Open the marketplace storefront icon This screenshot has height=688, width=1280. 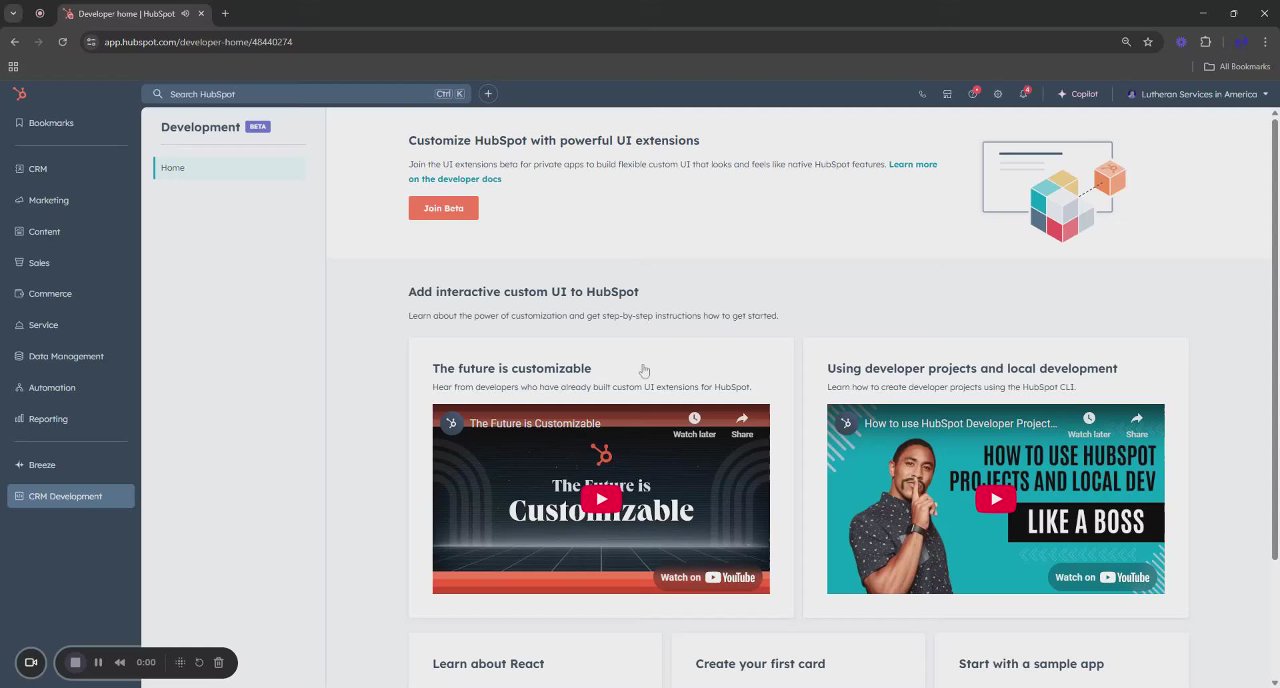[947, 94]
